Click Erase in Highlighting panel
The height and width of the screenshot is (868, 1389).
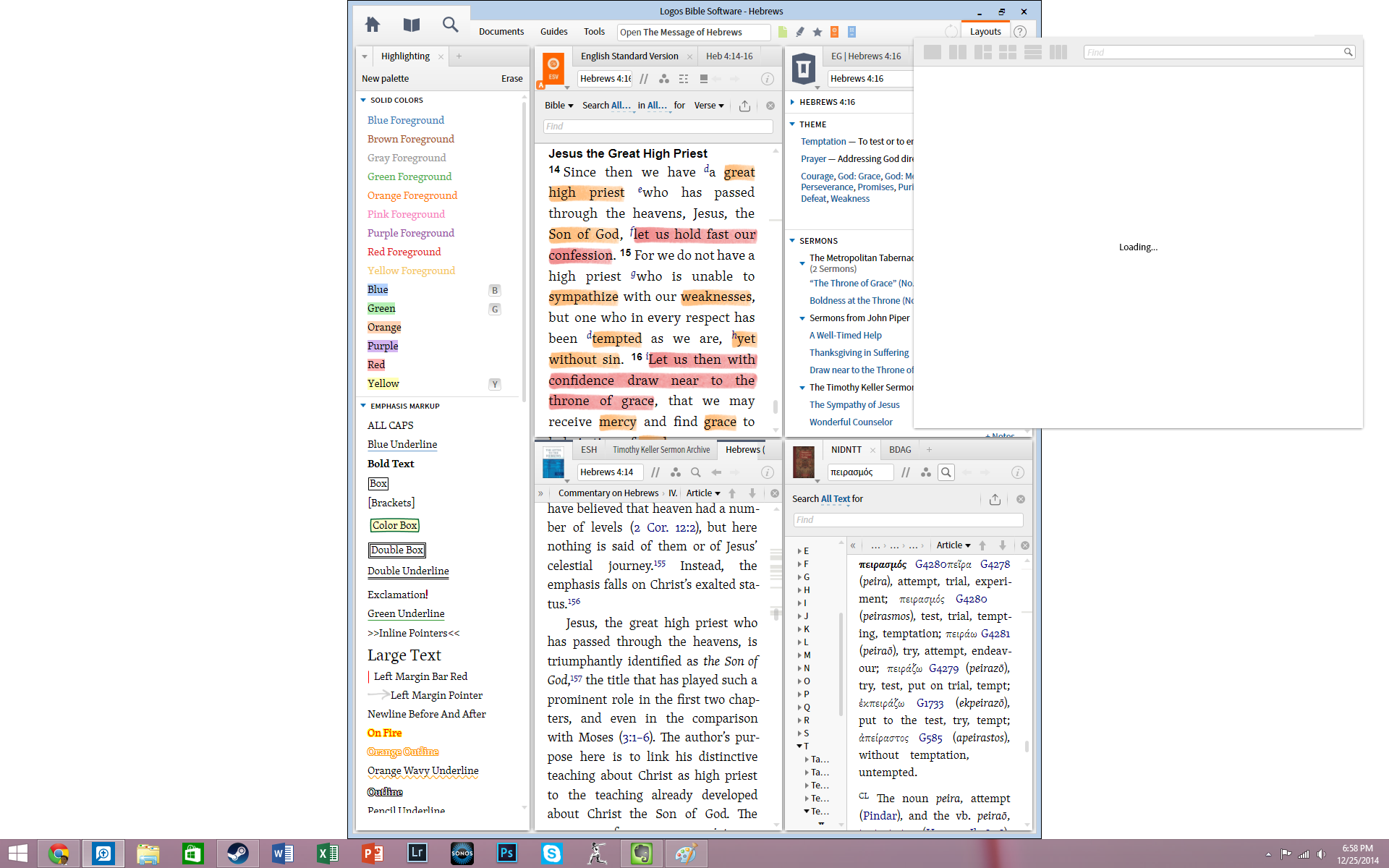pyautogui.click(x=512, y=79)
